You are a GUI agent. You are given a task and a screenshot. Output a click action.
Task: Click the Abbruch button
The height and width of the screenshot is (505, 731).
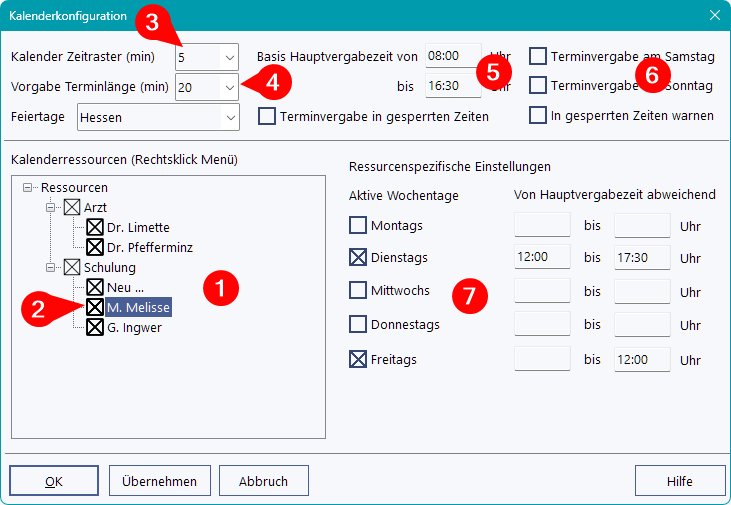263,481
